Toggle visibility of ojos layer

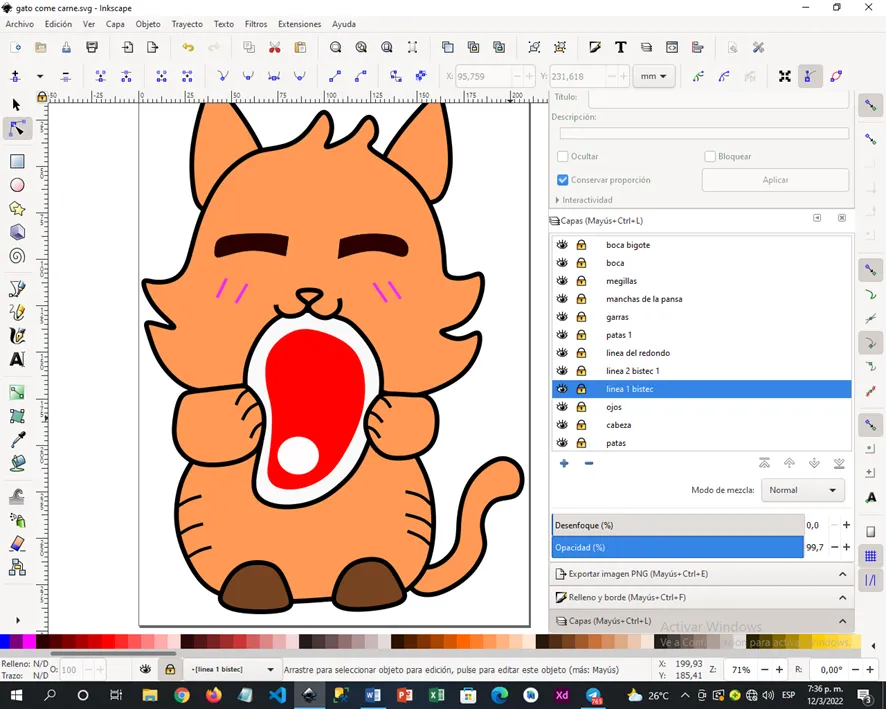562,407
